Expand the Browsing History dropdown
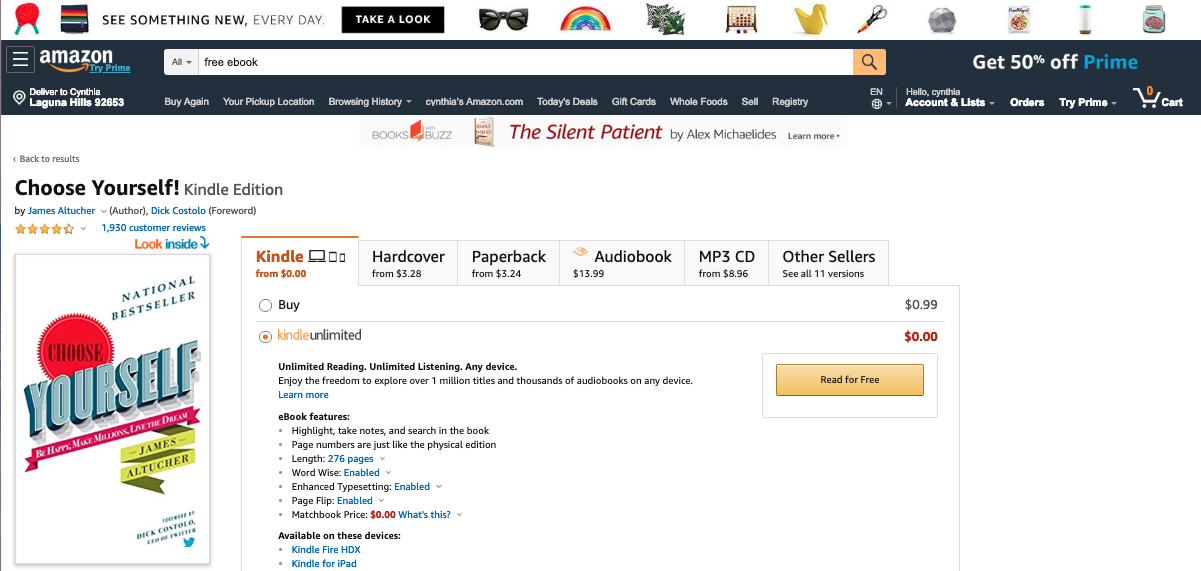The image size is (1201, 571). click(370, 101)
